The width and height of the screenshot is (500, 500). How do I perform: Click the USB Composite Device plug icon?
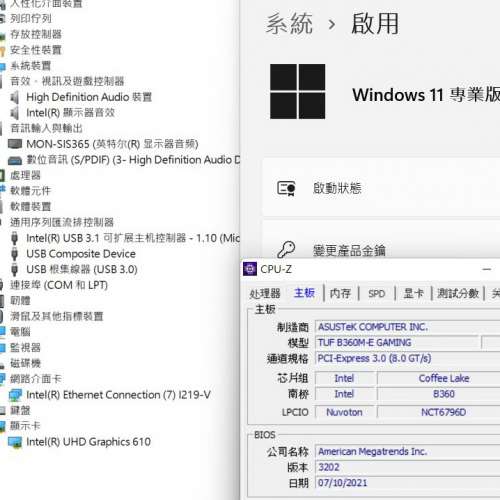tap(14, 254)
